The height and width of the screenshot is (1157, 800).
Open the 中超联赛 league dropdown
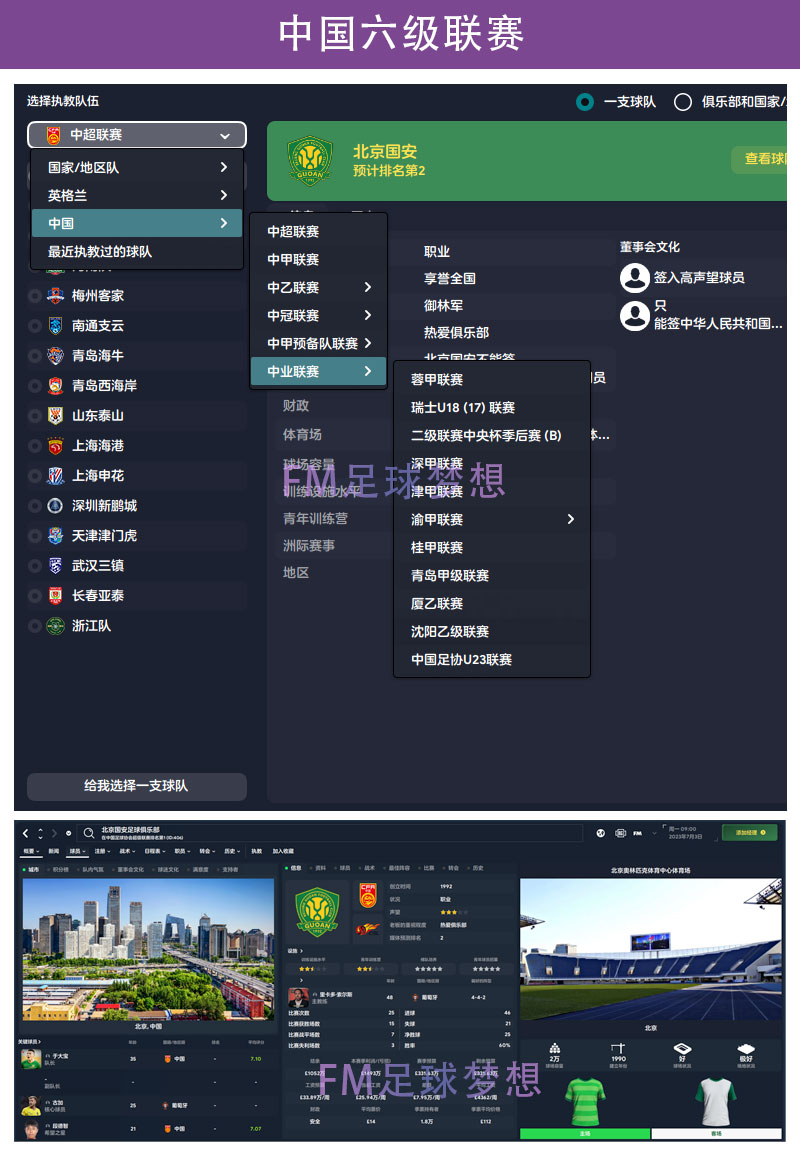click(137, 135)
